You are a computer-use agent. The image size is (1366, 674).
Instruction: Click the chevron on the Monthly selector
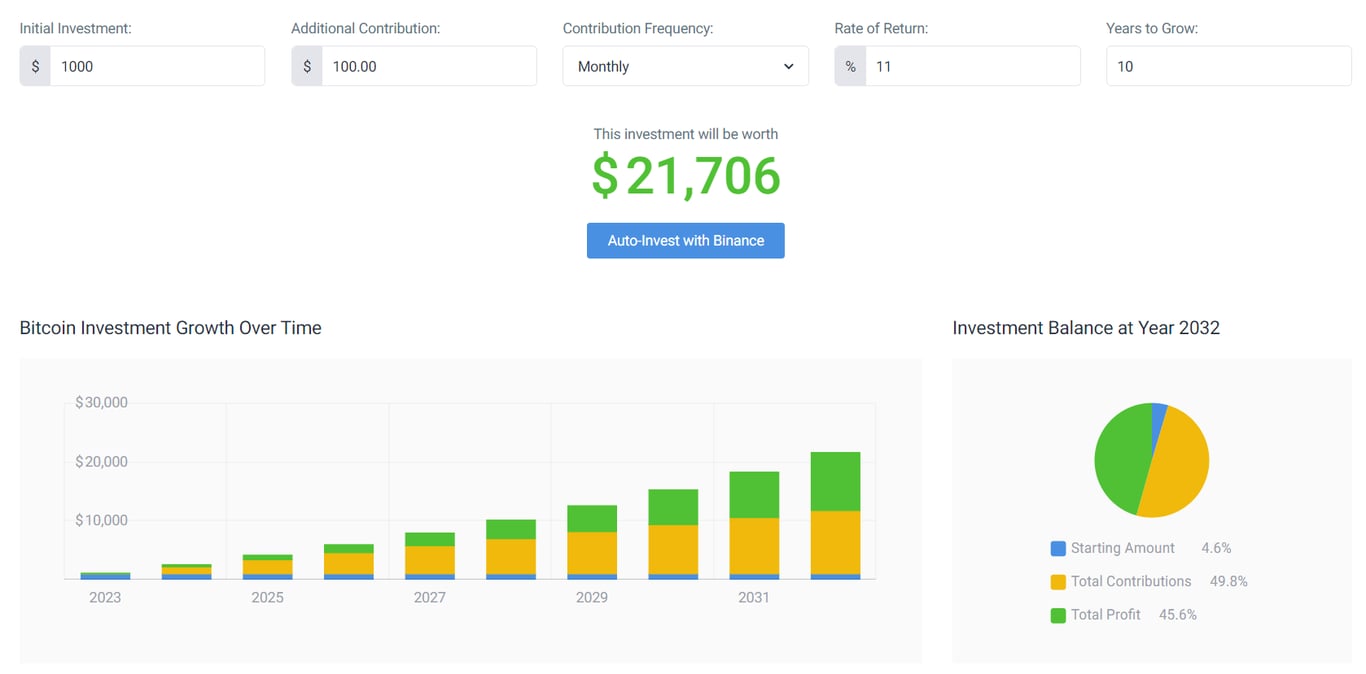coord(786,66)
